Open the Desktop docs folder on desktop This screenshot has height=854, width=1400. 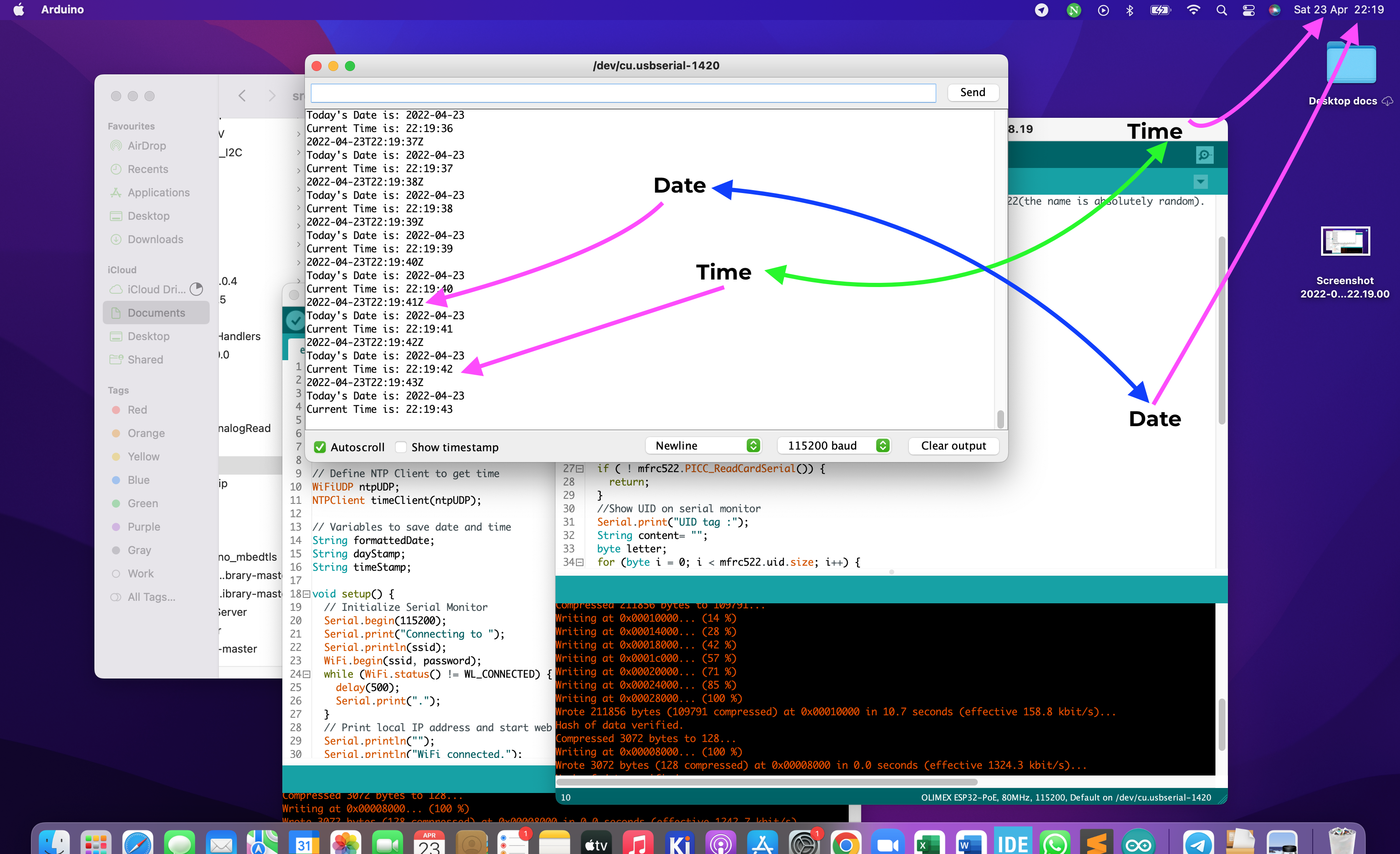tap(1351, 63)
